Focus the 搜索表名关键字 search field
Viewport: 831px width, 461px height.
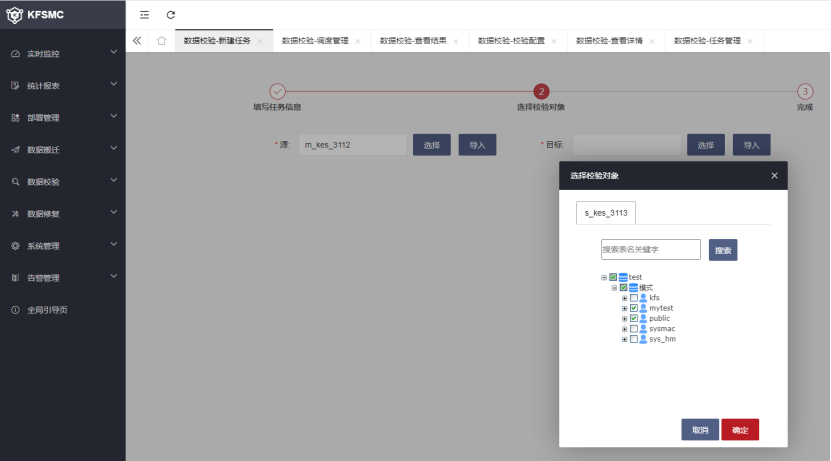[651, 250]
